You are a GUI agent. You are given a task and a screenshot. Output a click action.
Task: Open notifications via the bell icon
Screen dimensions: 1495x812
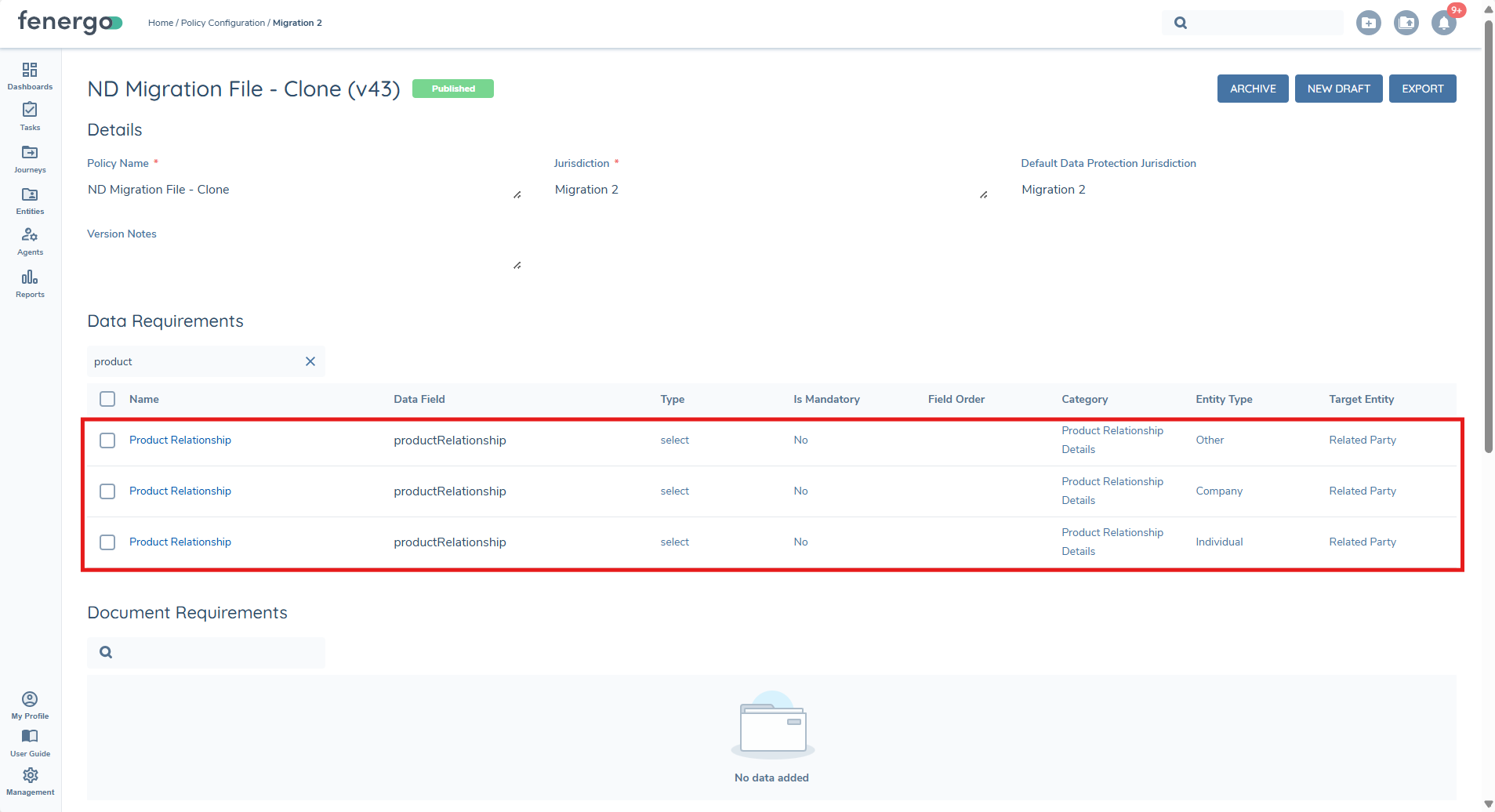point(1442,24)
